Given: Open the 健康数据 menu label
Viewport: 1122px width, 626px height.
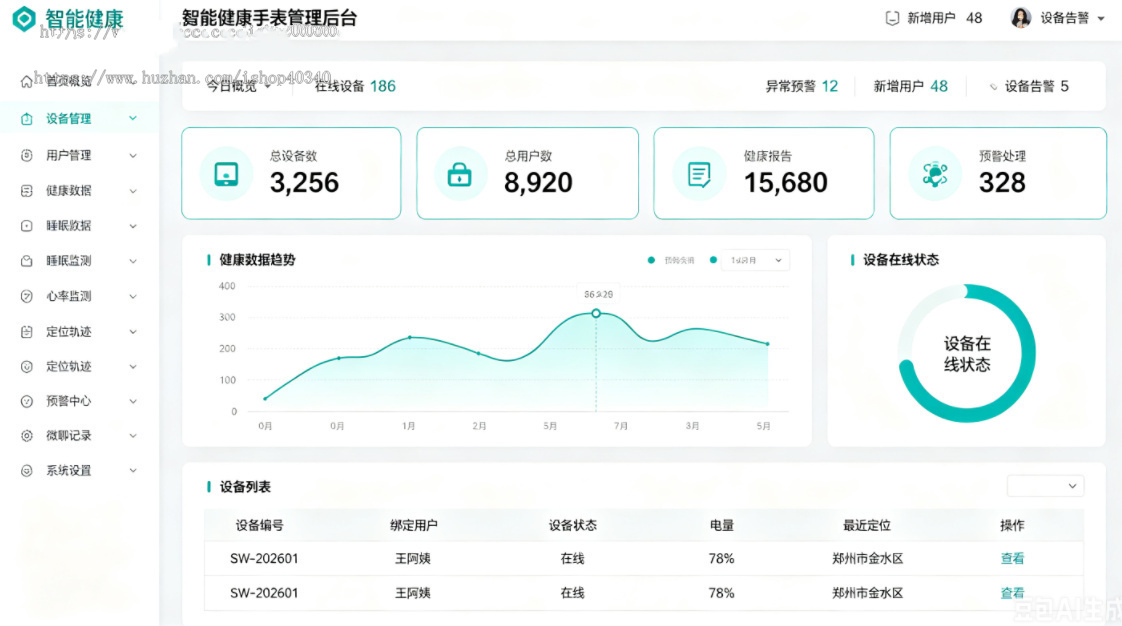Looking at the screenshot, I should pos(69,190).
